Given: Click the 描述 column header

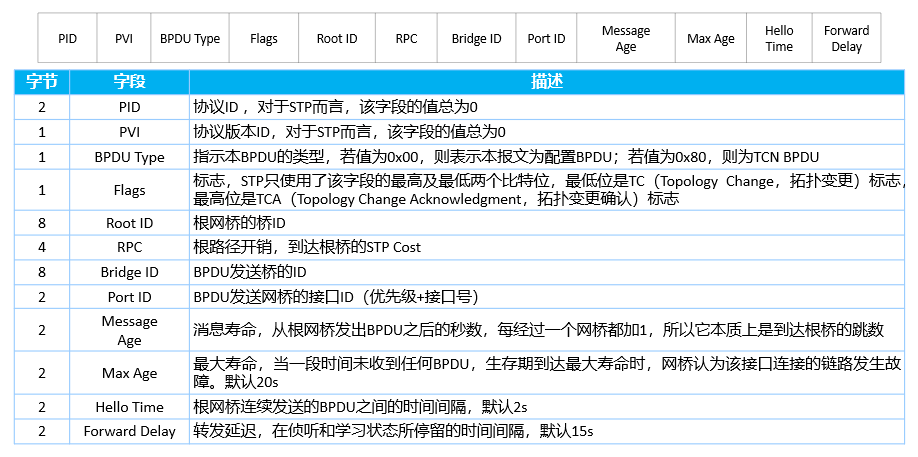Looking at the screenshot, I should click(x=547, y=82).
